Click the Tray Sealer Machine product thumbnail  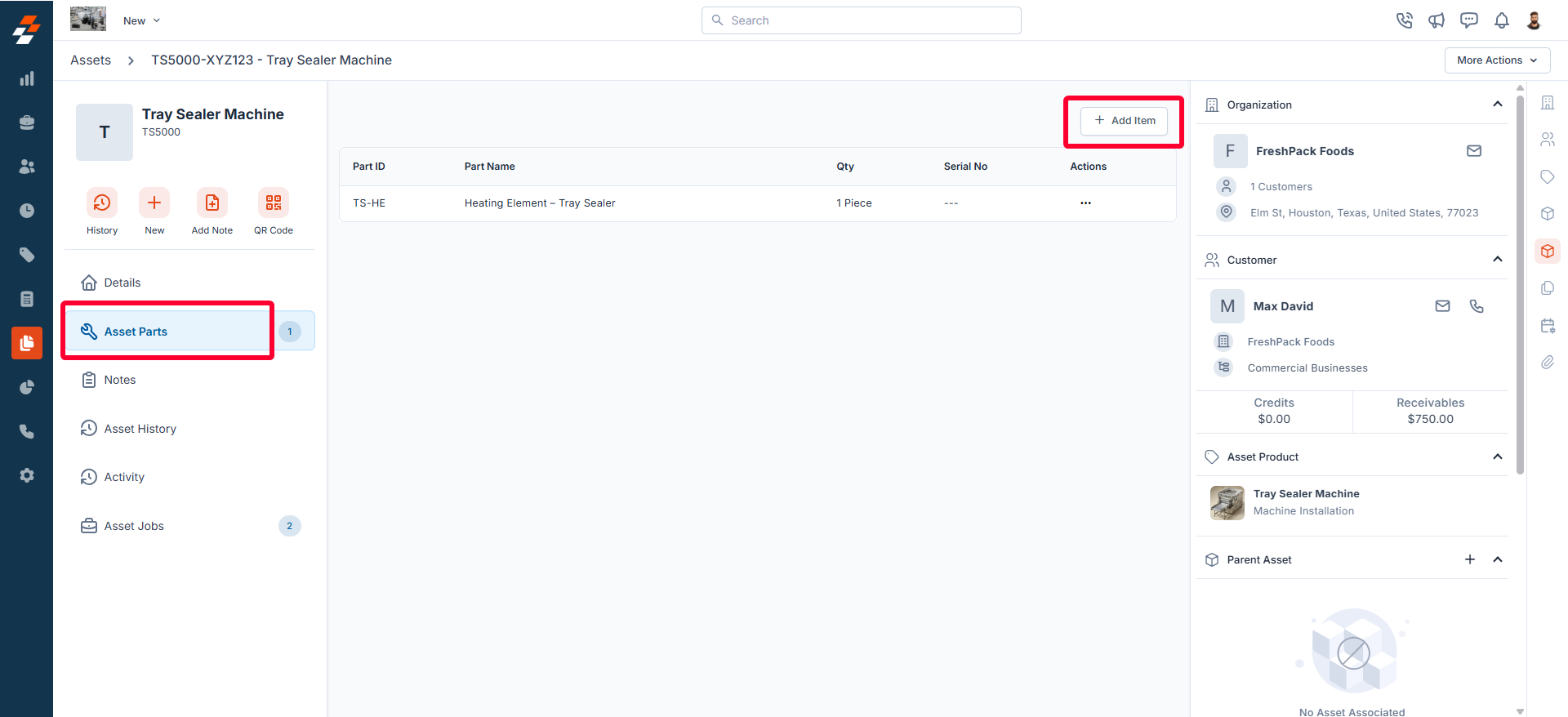click(1227, 503)
